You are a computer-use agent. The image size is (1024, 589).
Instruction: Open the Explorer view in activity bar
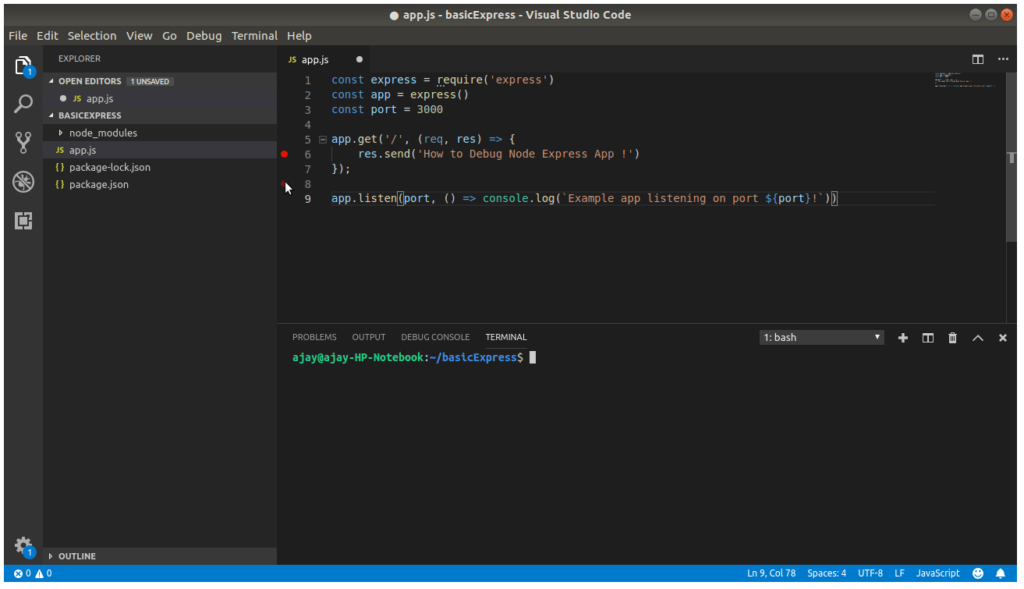pyautogui.click(x=24, y=66)
